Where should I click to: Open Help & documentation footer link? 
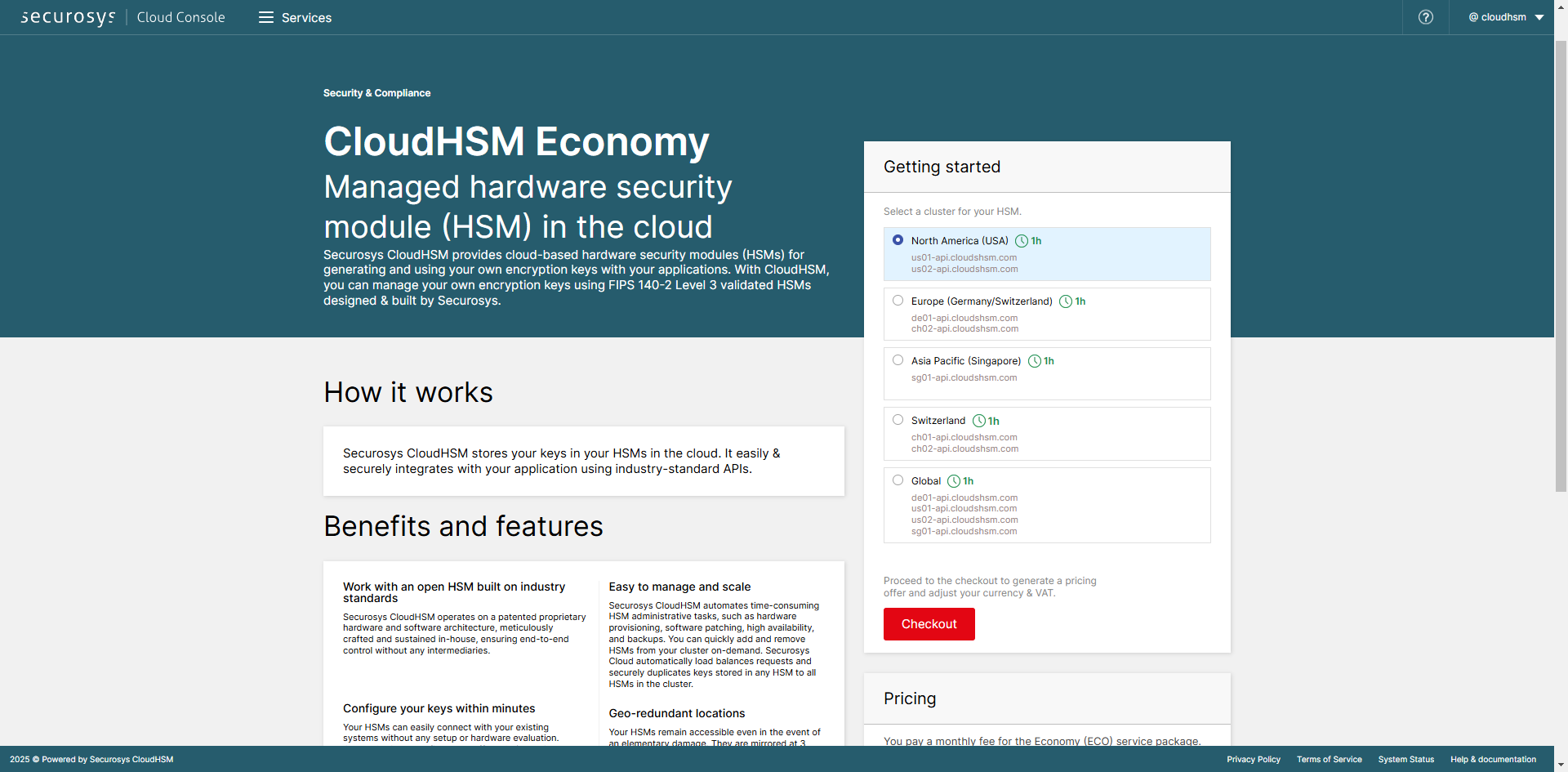[1493, 760]
